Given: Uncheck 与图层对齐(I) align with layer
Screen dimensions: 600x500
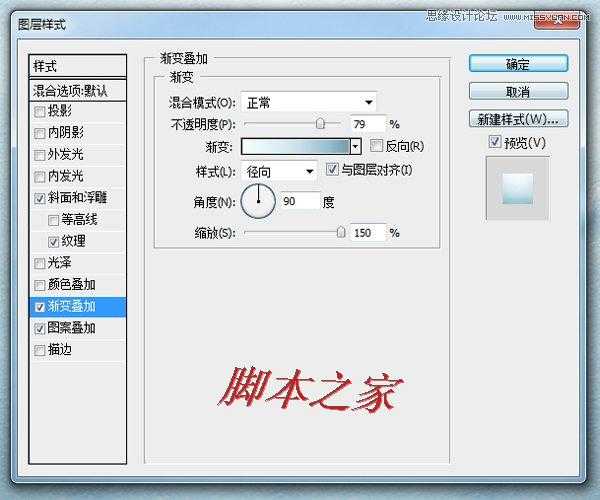Looking at the screenshot, I should pyautogui.click(x=332, y=169).
